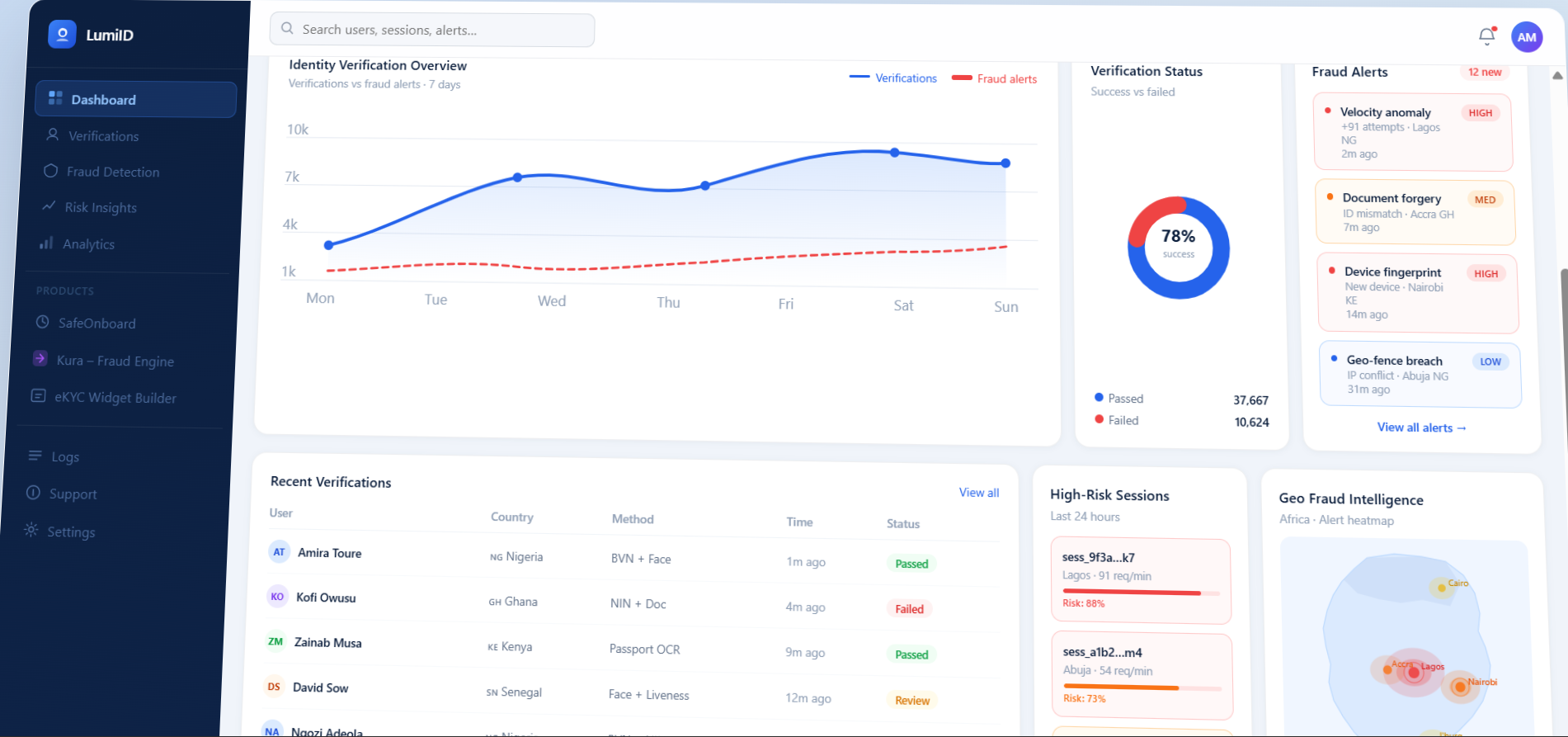
Task: Click the sess_9f3a...k7 risk progress bar
Action: coord(1140,592)
